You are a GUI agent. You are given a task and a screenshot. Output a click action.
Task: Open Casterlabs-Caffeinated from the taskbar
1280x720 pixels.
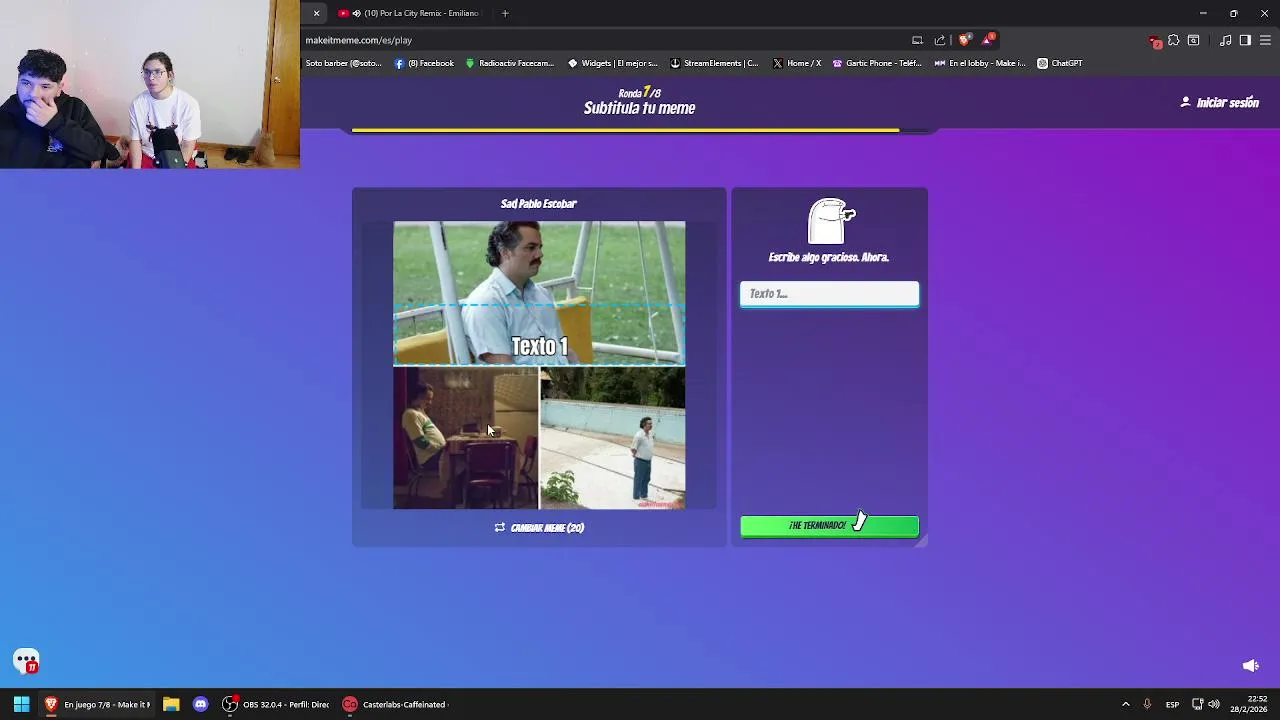pyautogui.click(x=395, y=704)
